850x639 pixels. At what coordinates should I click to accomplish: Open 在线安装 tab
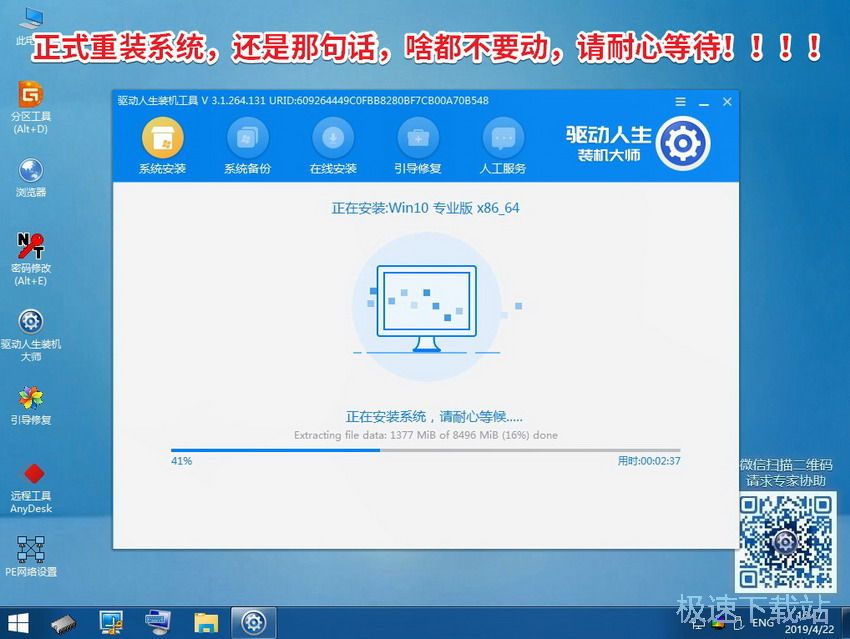click(x=333, y=147)
